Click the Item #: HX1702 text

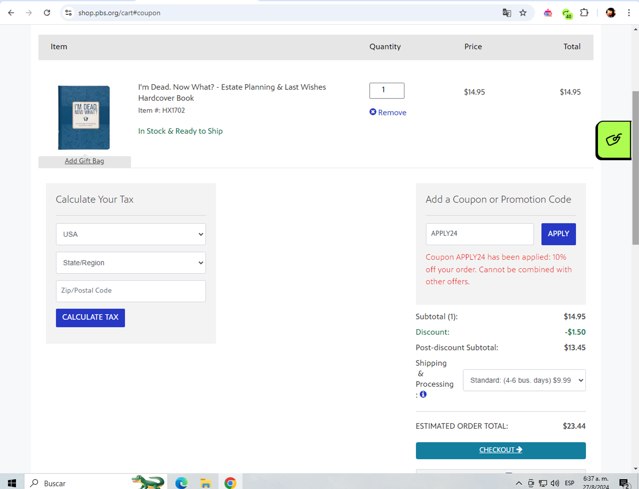coord(161,110)
